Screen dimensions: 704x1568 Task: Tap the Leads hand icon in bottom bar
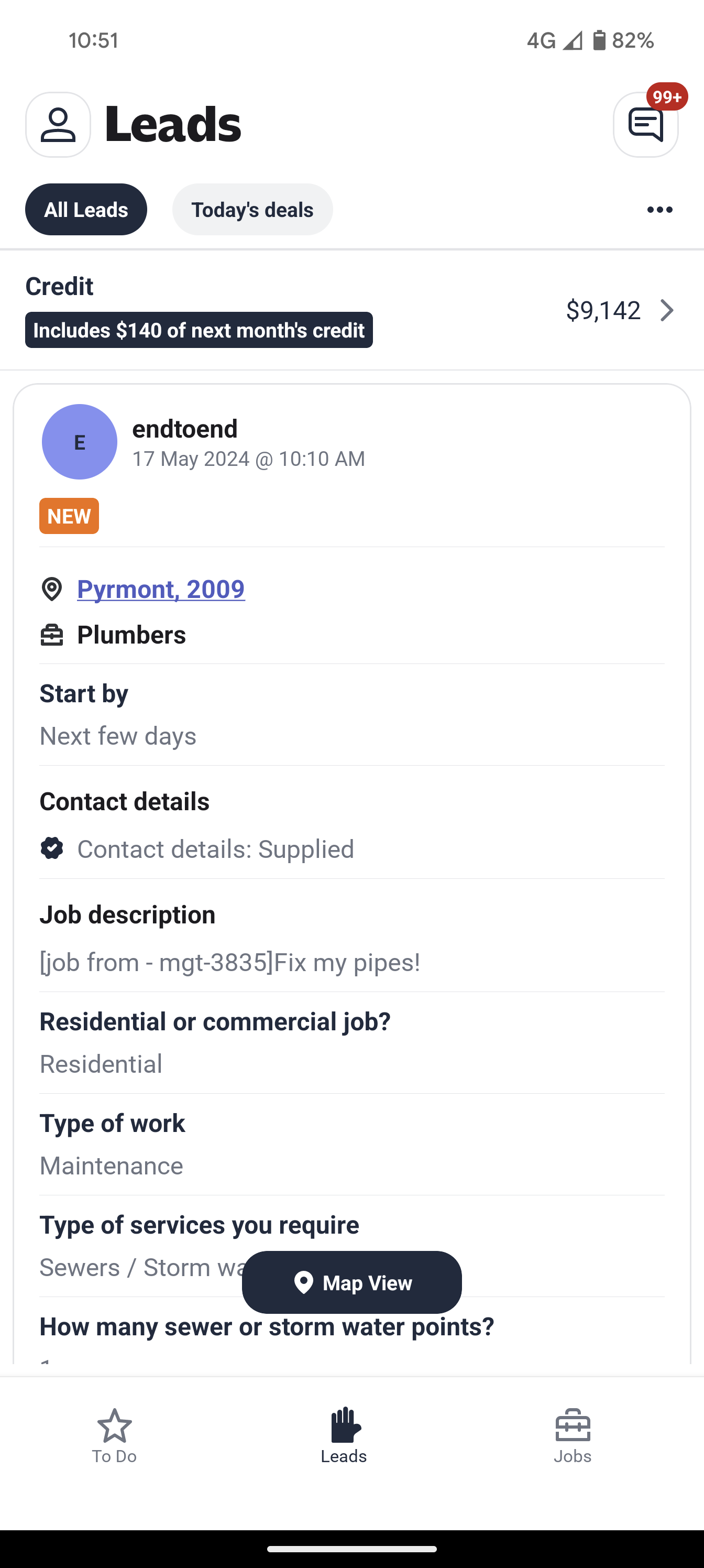coord(345,1425)
